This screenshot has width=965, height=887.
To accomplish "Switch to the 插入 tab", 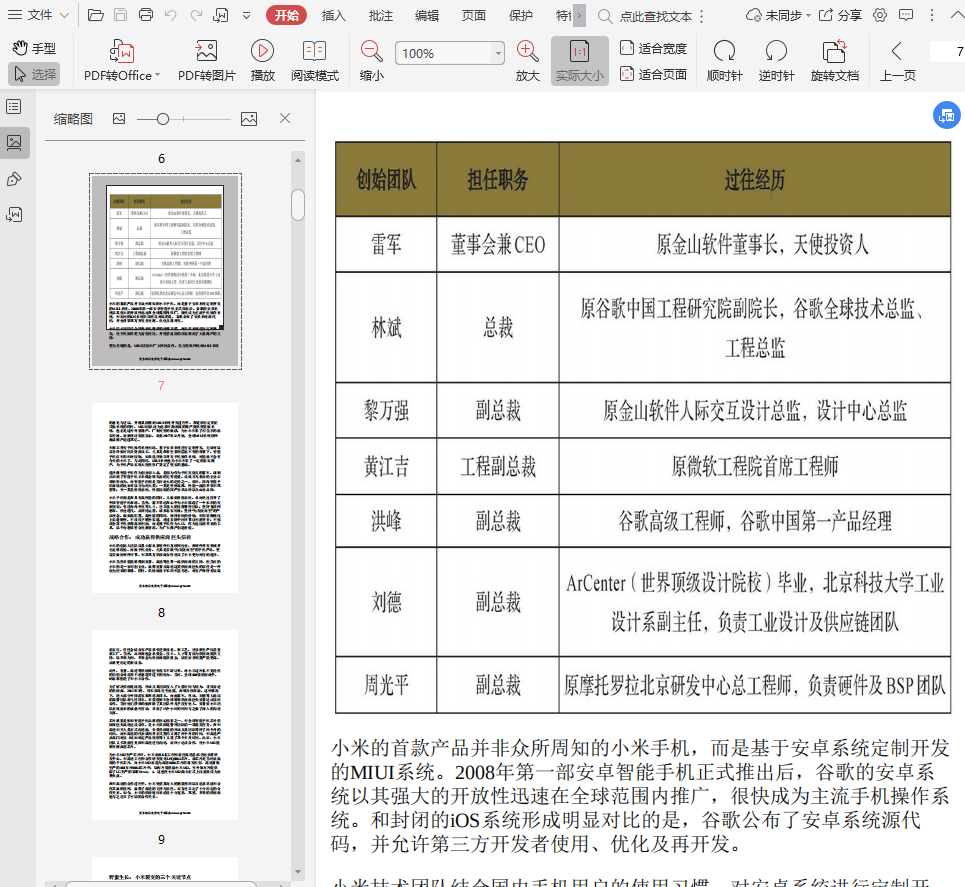I will tap(334, 16).
